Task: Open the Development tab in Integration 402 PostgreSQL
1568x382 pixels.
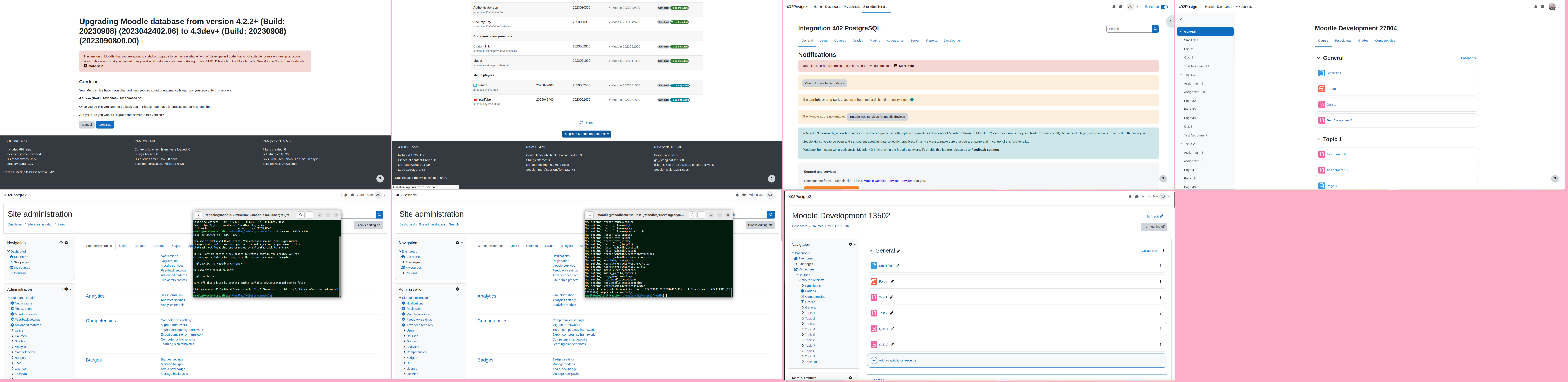Action: tap(953, 41)
